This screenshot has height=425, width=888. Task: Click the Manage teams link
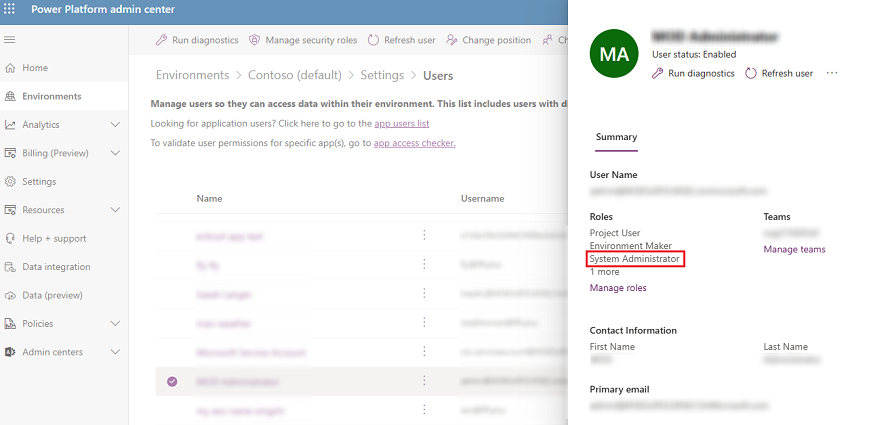[794, 249]
